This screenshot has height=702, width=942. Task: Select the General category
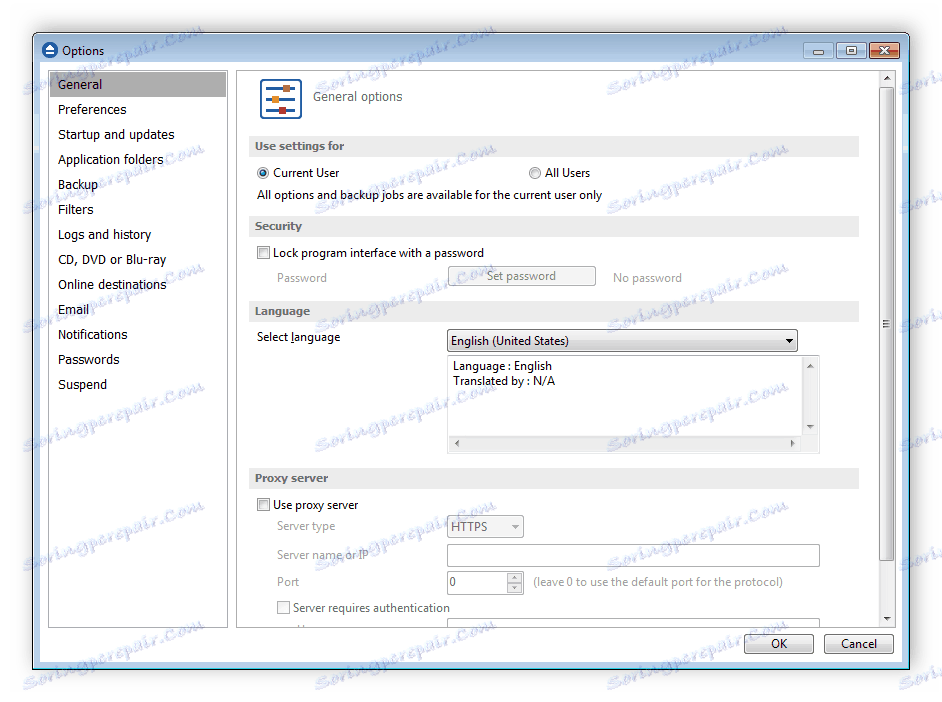tap(138, 85)
